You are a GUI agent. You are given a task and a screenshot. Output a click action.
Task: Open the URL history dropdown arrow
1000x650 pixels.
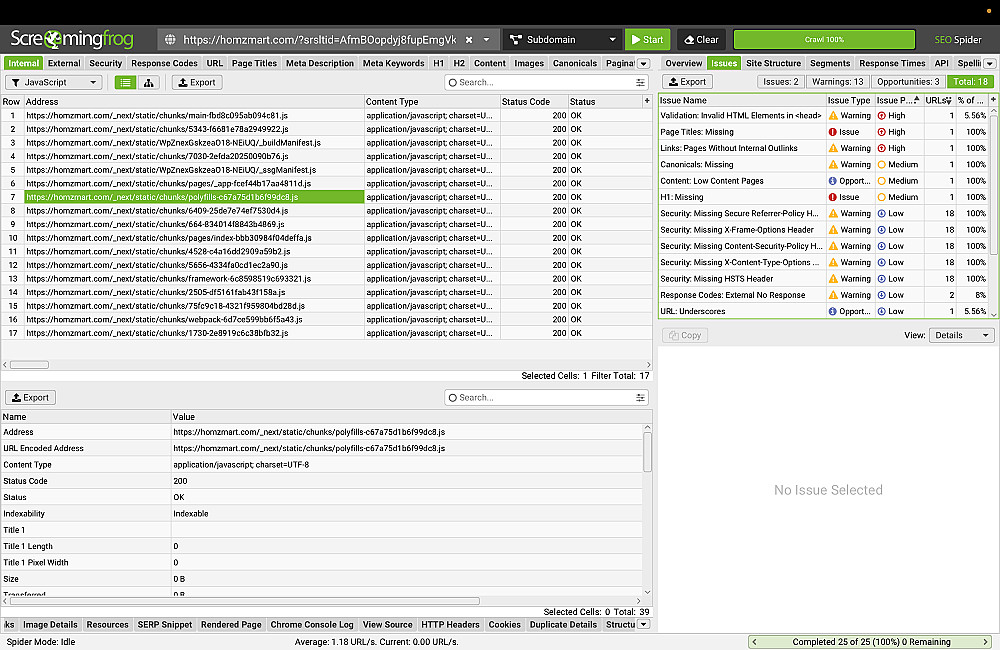click(x=487, y=40)
